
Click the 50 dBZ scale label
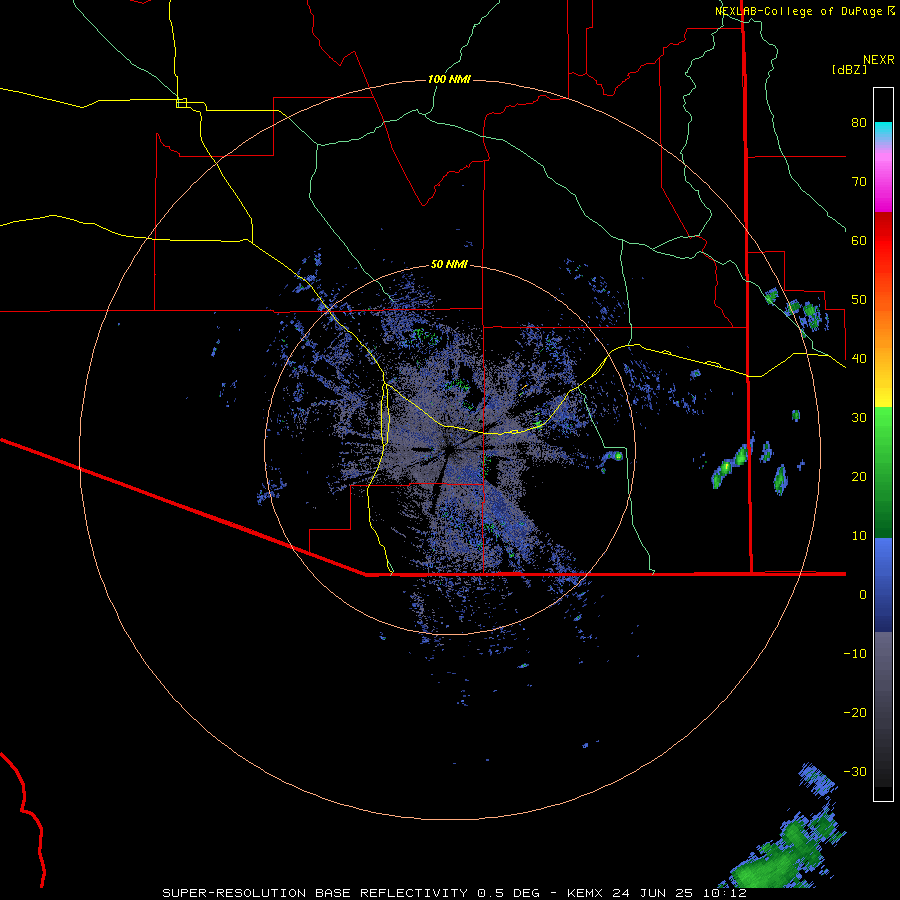(x=859, y=300)
